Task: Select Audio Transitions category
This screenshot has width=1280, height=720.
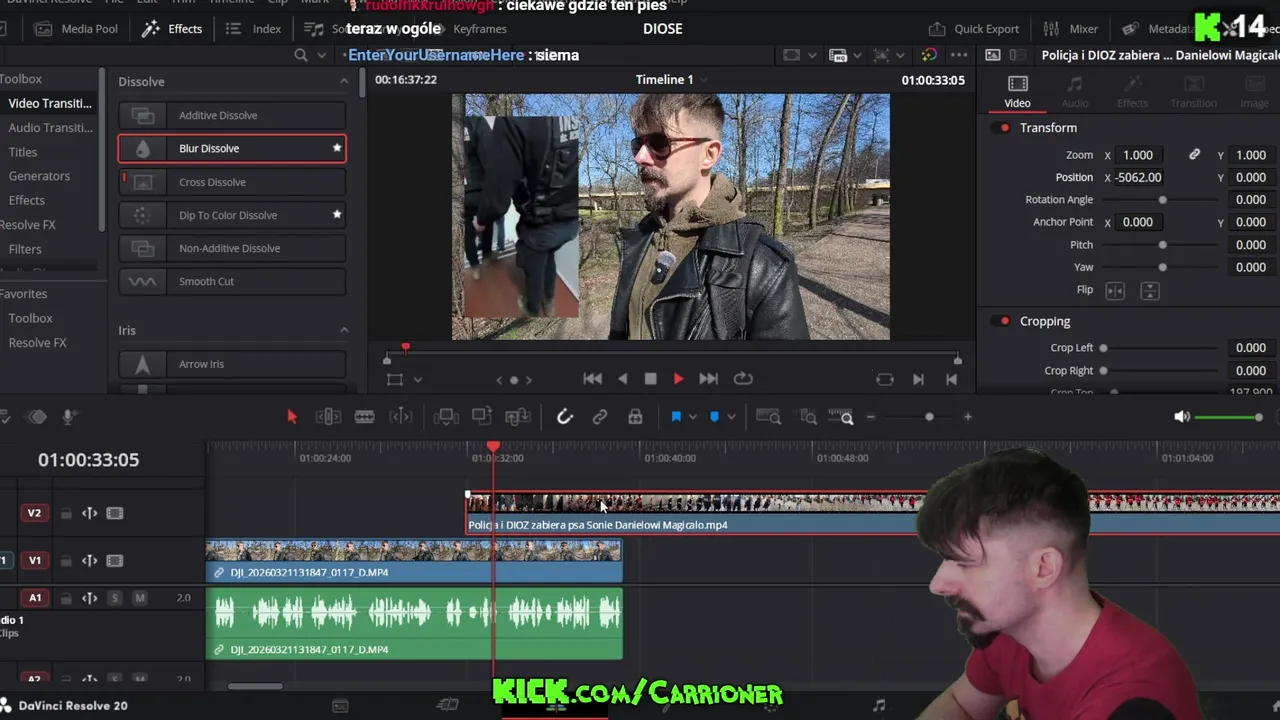Action: [50, 127]
